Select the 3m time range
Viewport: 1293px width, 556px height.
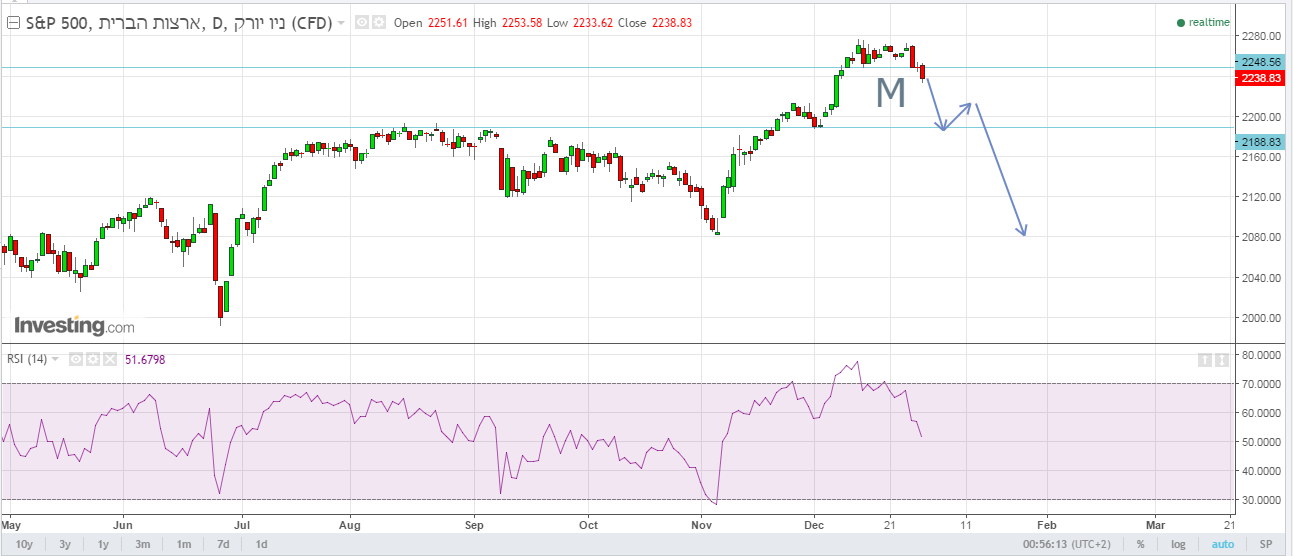[x=143, y=544]
